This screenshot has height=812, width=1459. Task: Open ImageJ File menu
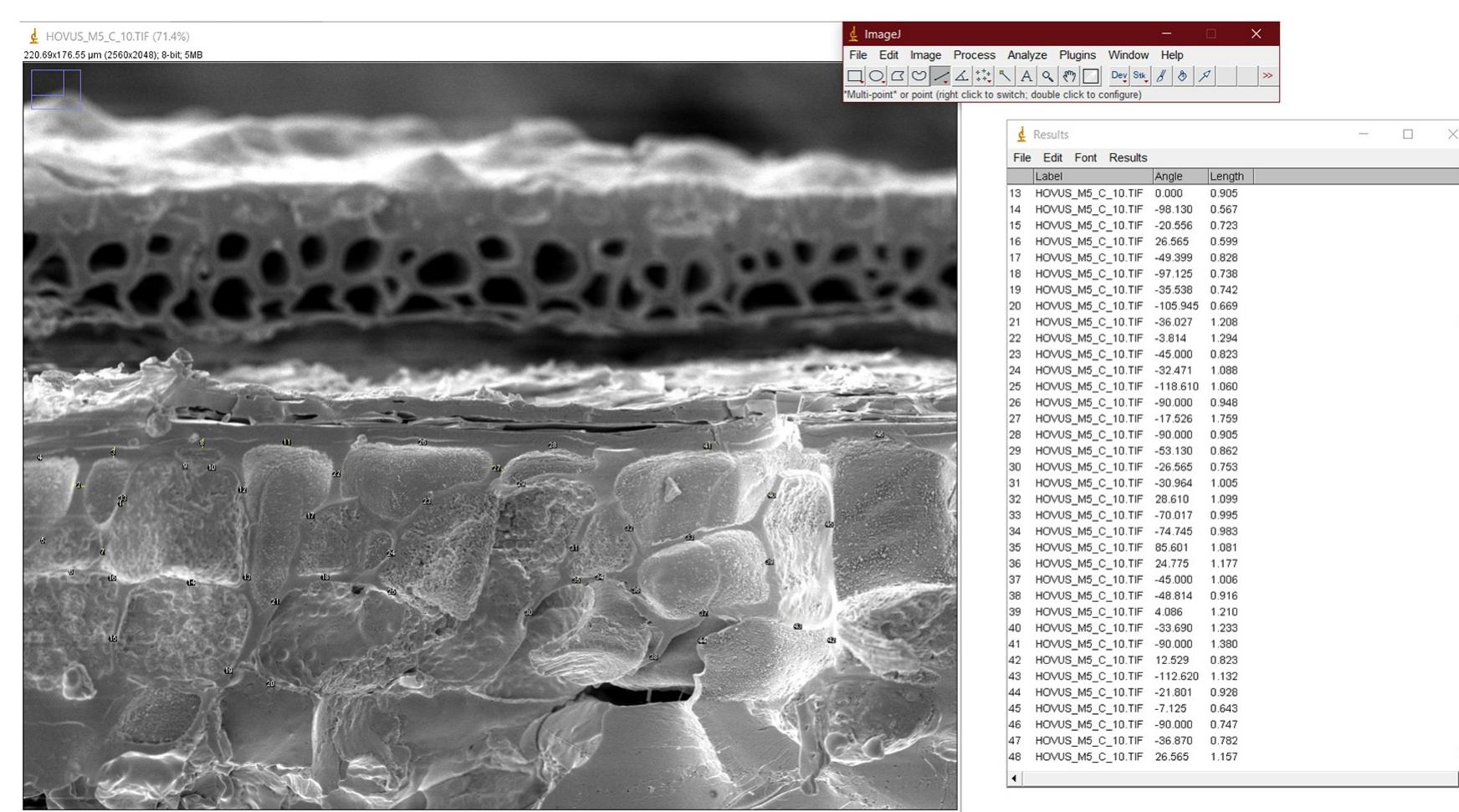click(858, 55)
